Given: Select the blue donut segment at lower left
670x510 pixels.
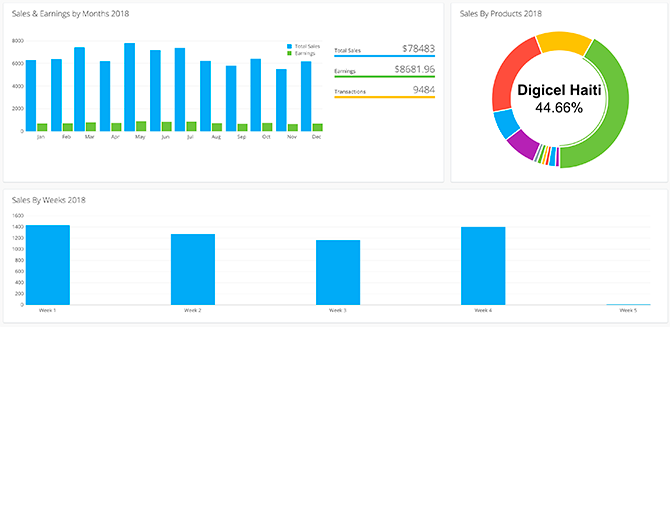Looking at the screenshot, I should click(505, 124).
